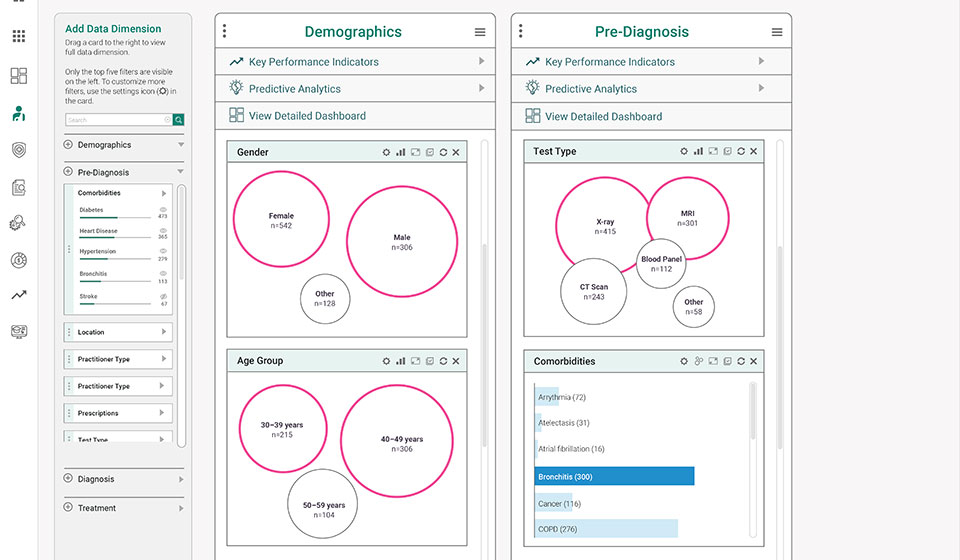Select the Bronchitis (300) bar

(x=614, y=476)
